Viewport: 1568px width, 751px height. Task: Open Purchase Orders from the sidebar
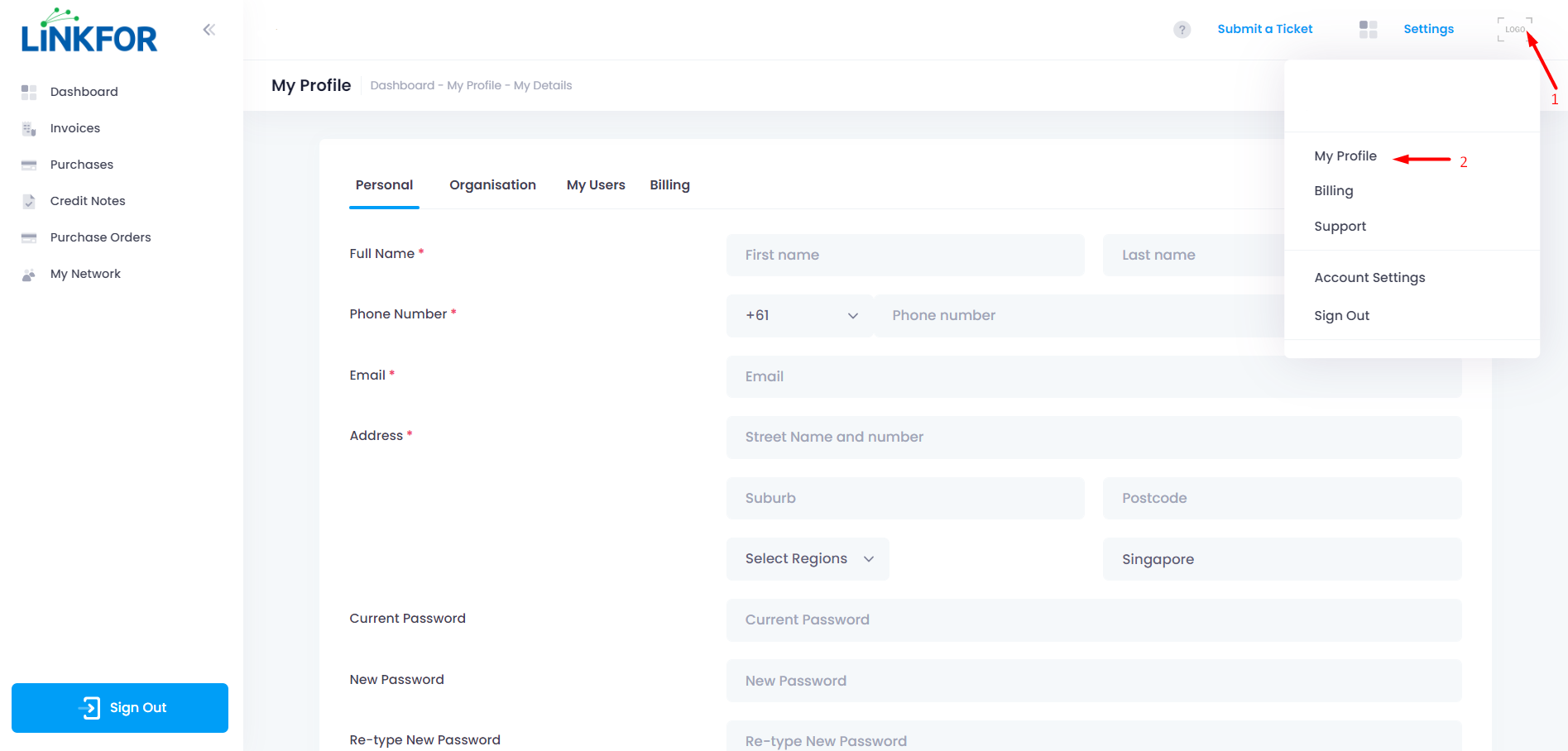pyautogui.click(x=100, y=237)
